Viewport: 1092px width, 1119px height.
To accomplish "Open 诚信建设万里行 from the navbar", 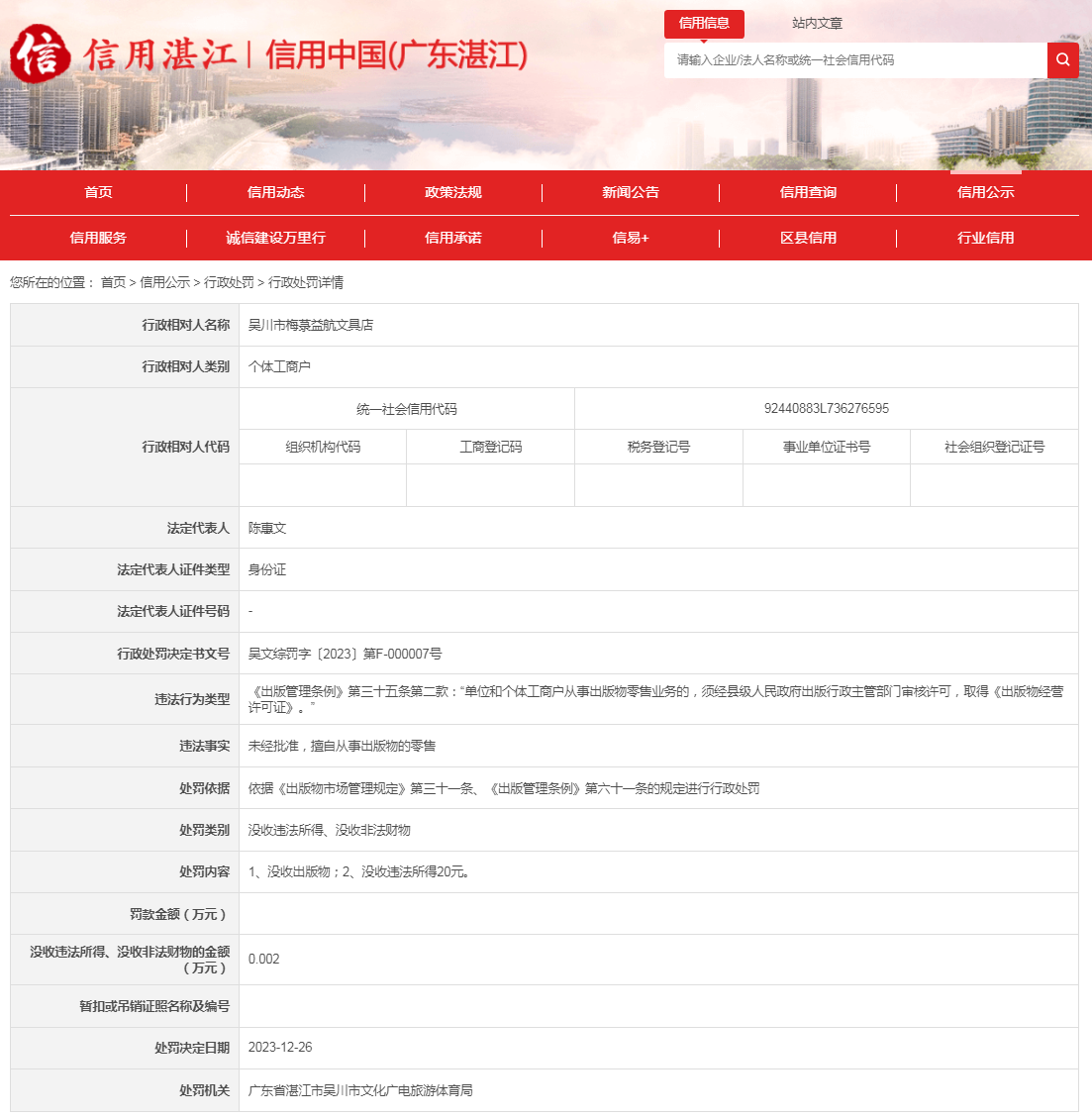I will (x=275, y=239).
